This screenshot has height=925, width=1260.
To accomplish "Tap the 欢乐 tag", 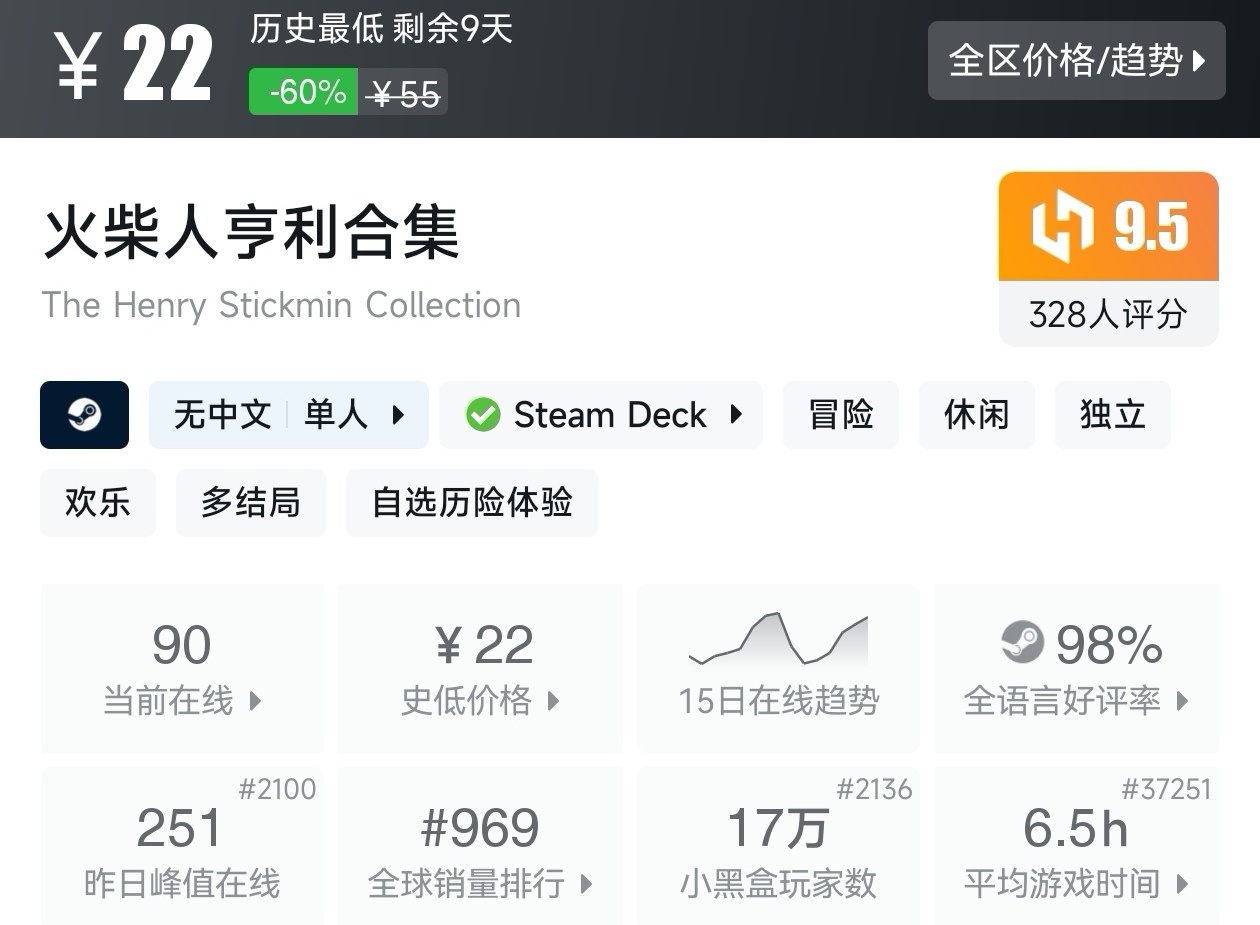I will pos(98,503).
